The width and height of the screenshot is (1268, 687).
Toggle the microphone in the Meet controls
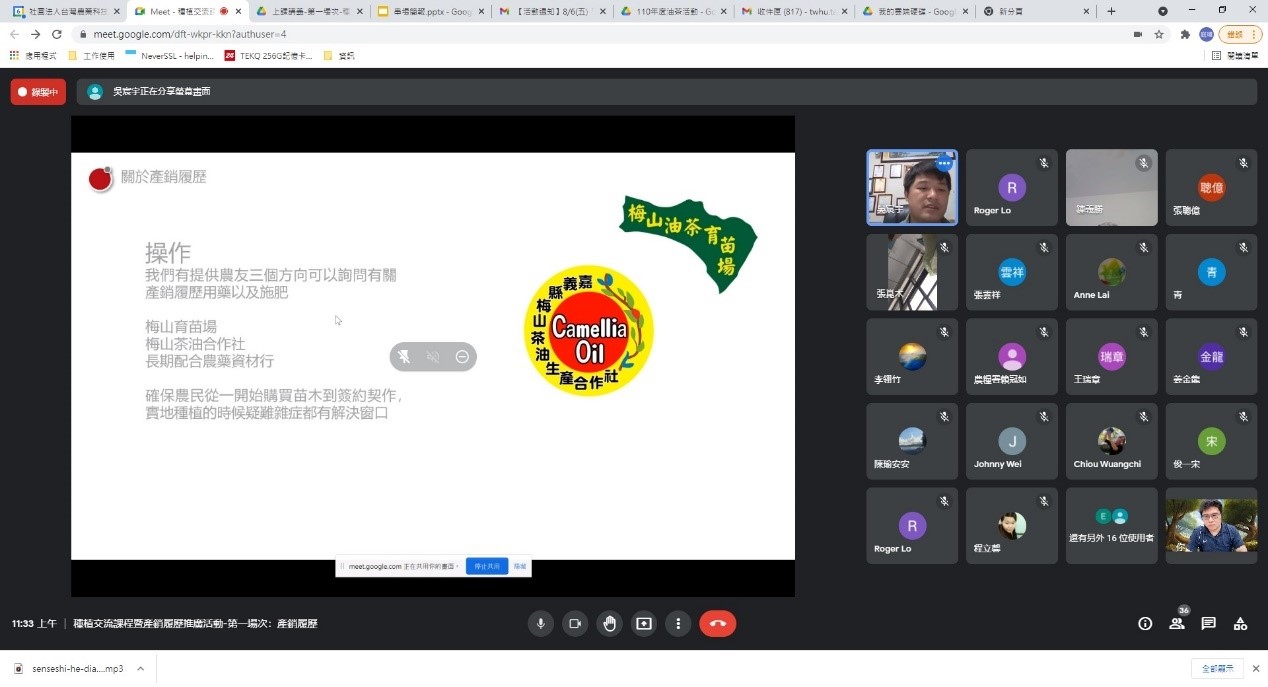pyautogui.click(x=541, y=623)
